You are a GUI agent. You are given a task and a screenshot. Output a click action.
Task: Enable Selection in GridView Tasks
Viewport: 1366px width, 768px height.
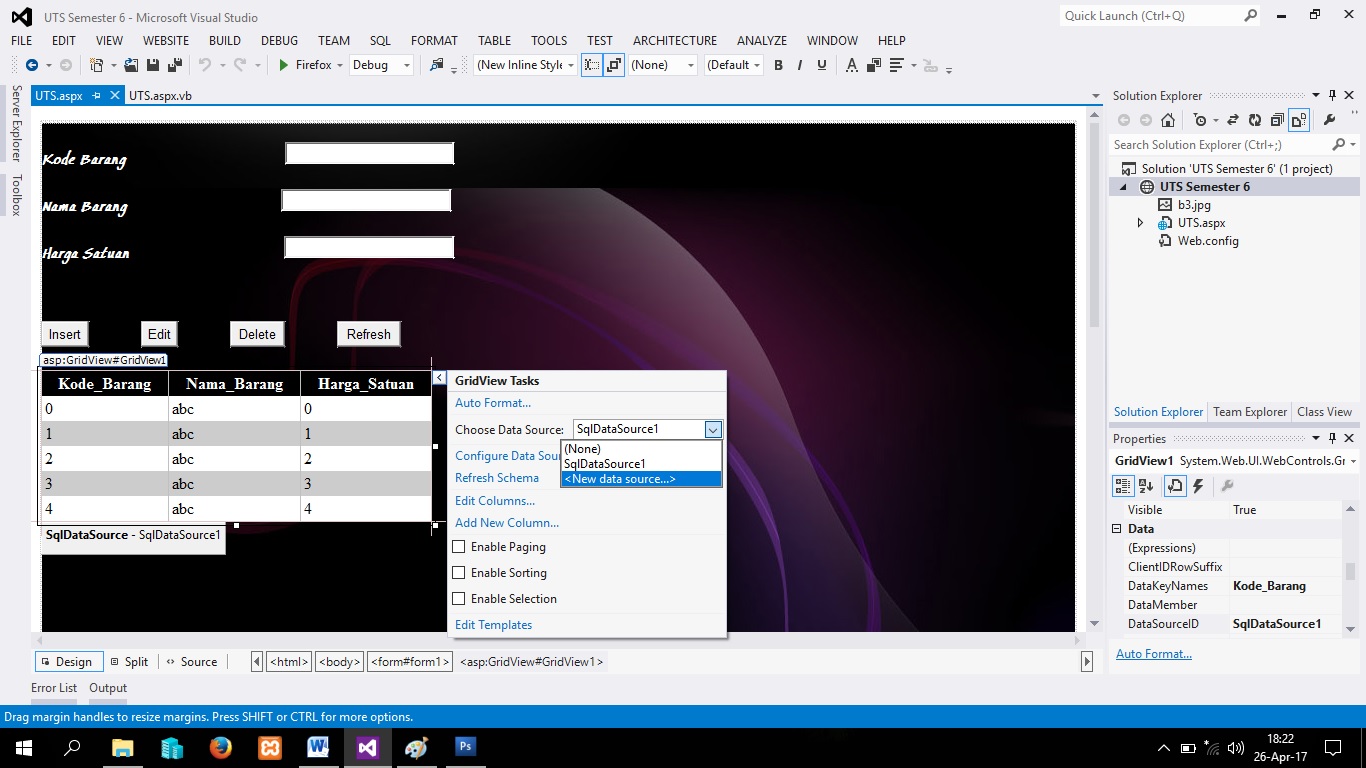[x=459, y=598]
